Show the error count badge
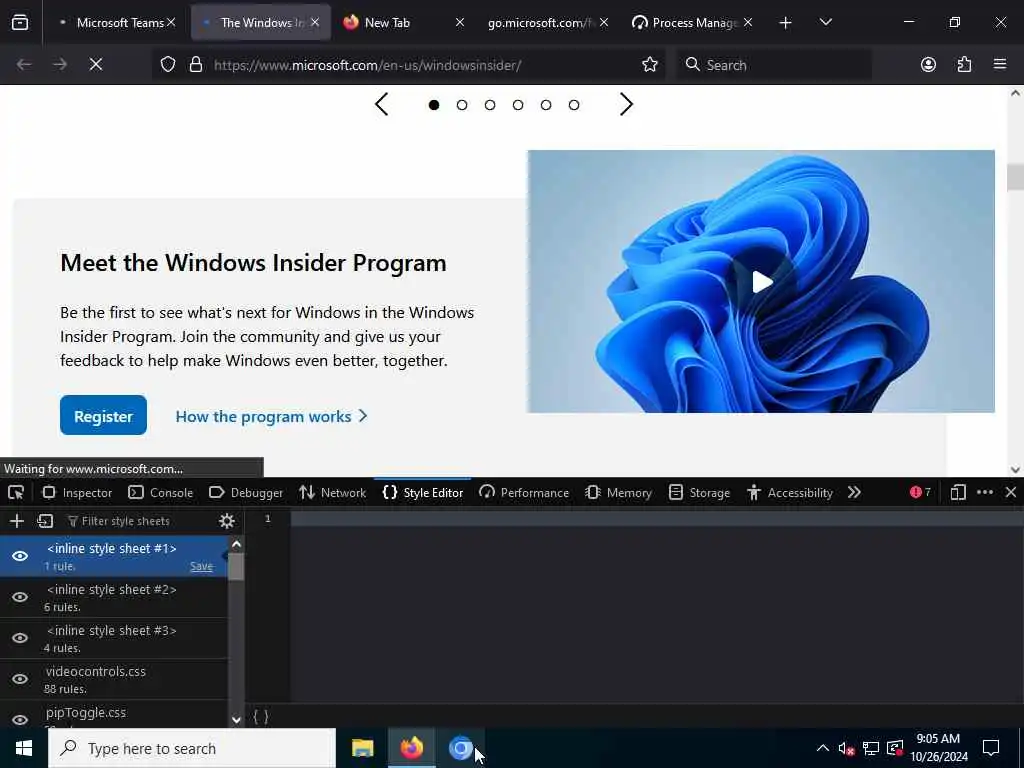Screen dimensions: 1024x768 pyautogui.click(x=920, y=492)
